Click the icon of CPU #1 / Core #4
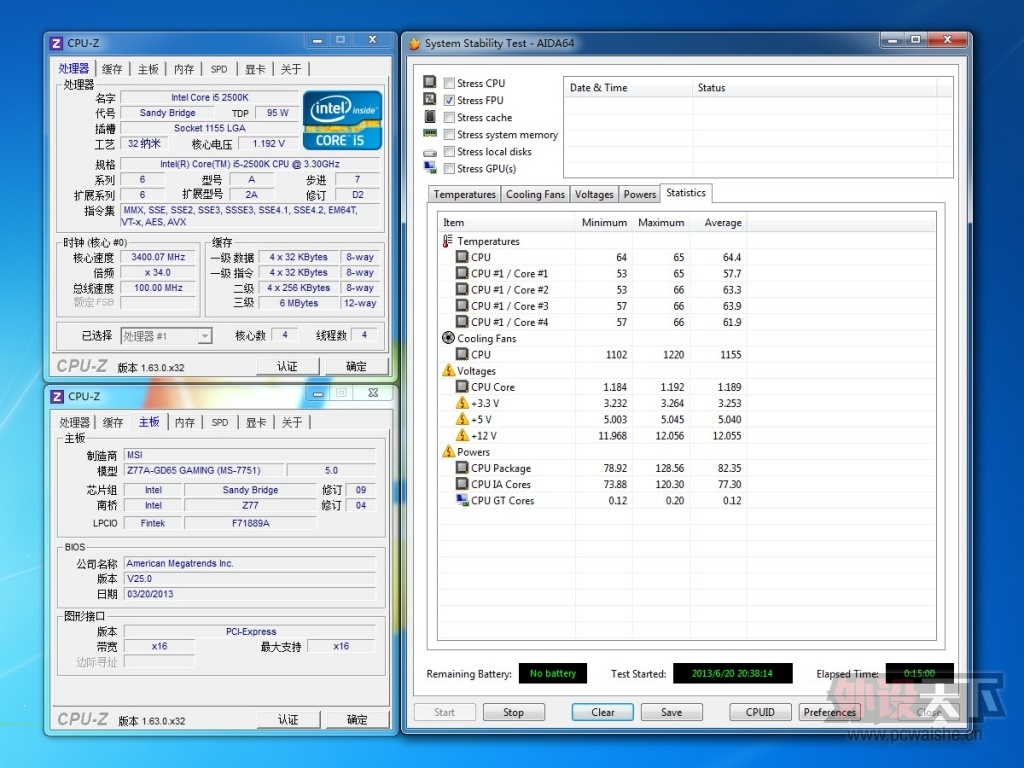Image resolution: width=1024 pixels, height=768 pixels. [x=462, y=322]
